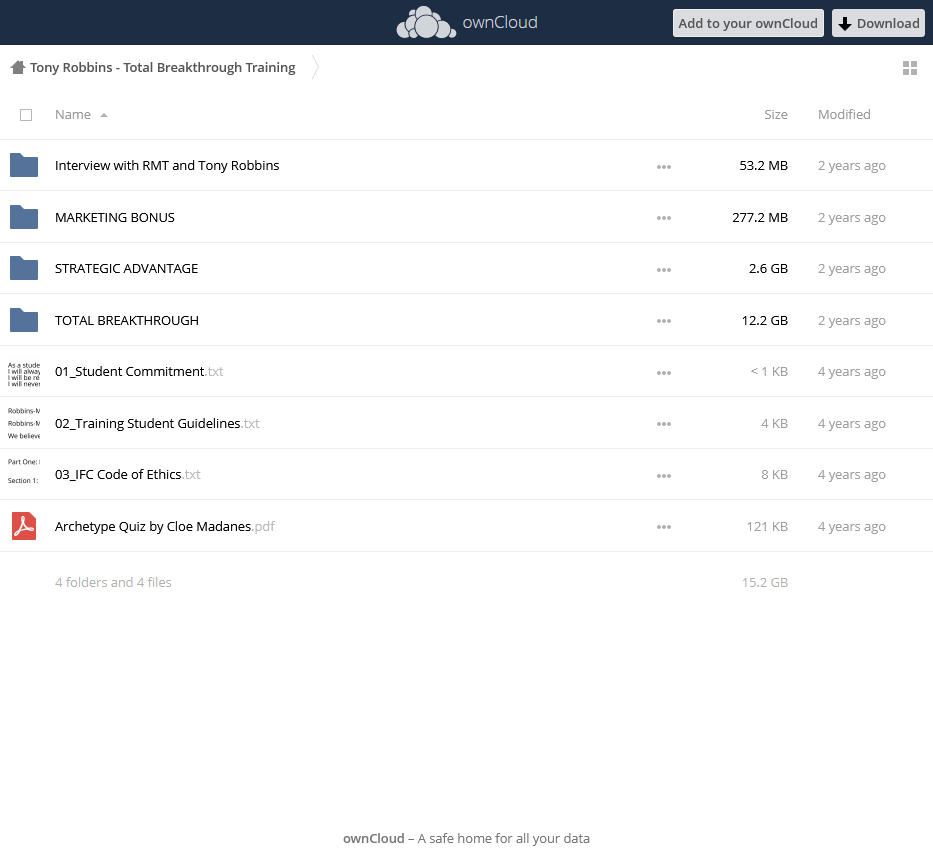
Task: Click Add to your ownCloud button
Action: (x=748, y=23)
